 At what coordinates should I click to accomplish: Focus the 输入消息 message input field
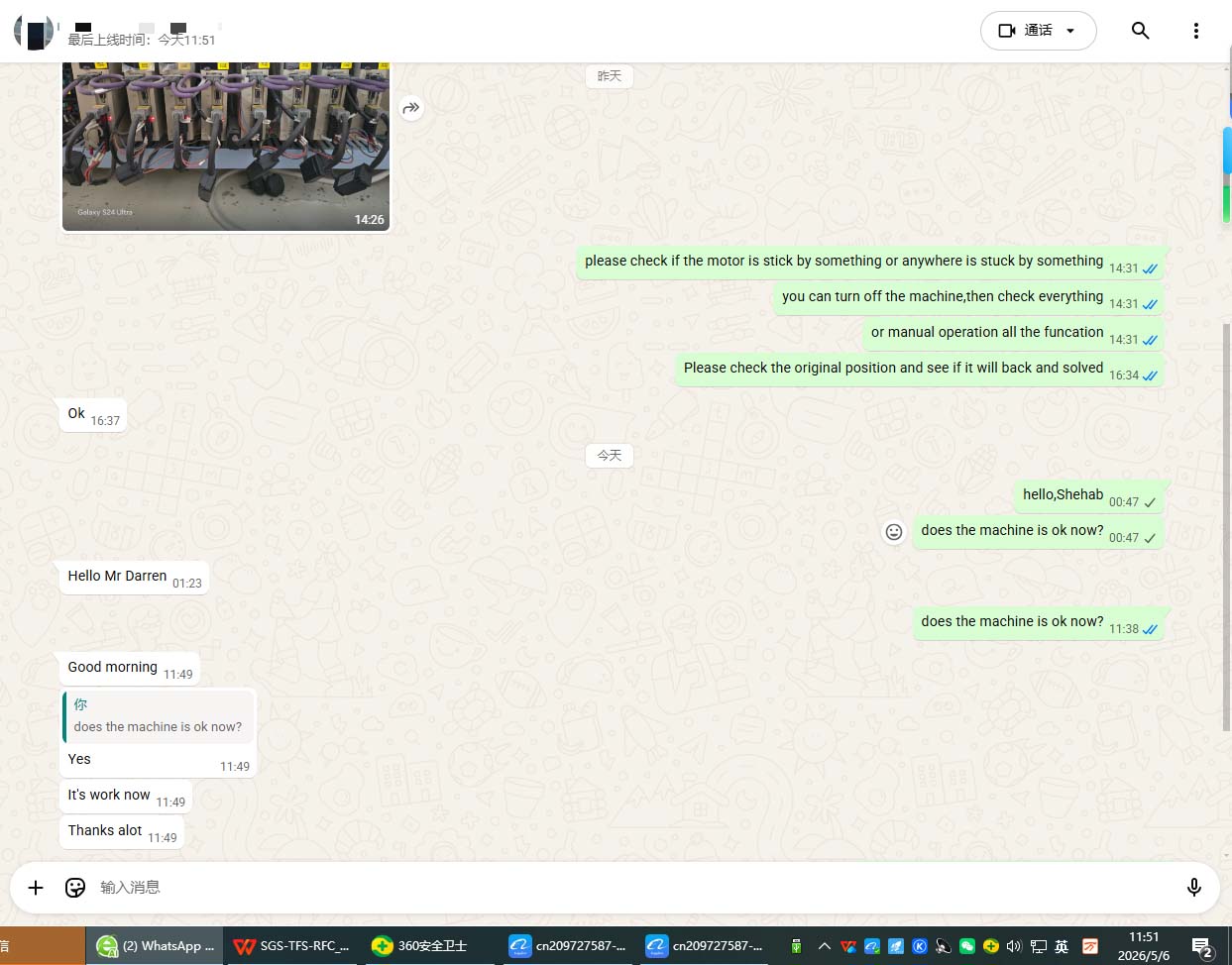pos(634,888)
